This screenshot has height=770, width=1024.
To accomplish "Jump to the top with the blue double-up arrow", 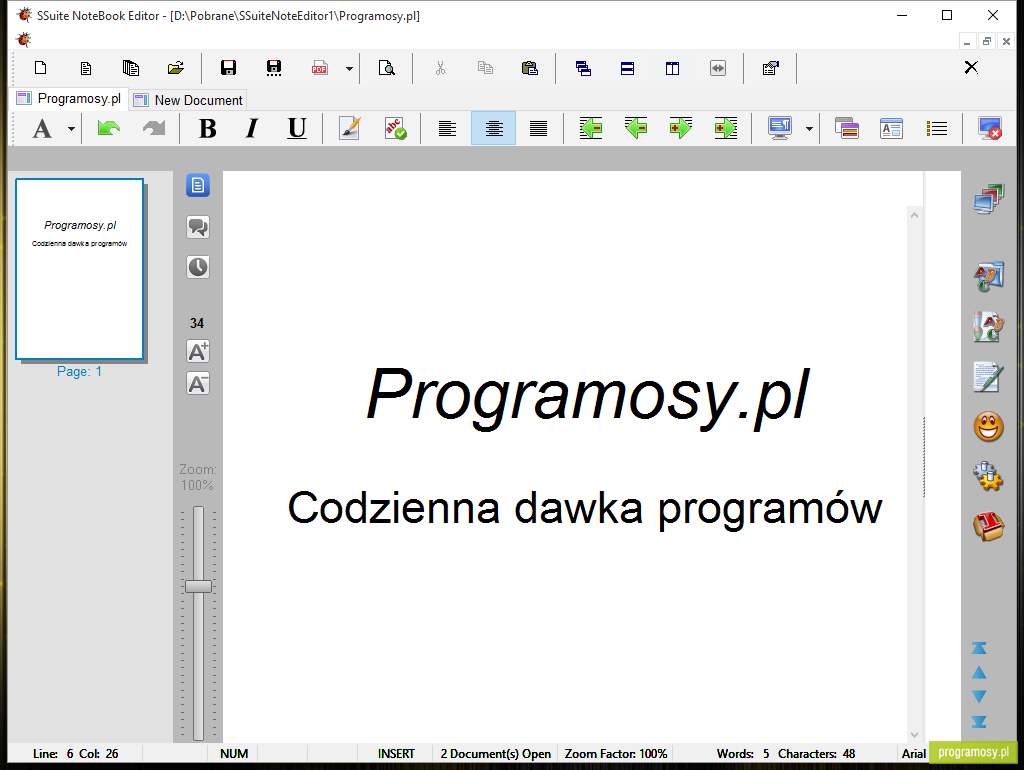I will pos(979,648).
